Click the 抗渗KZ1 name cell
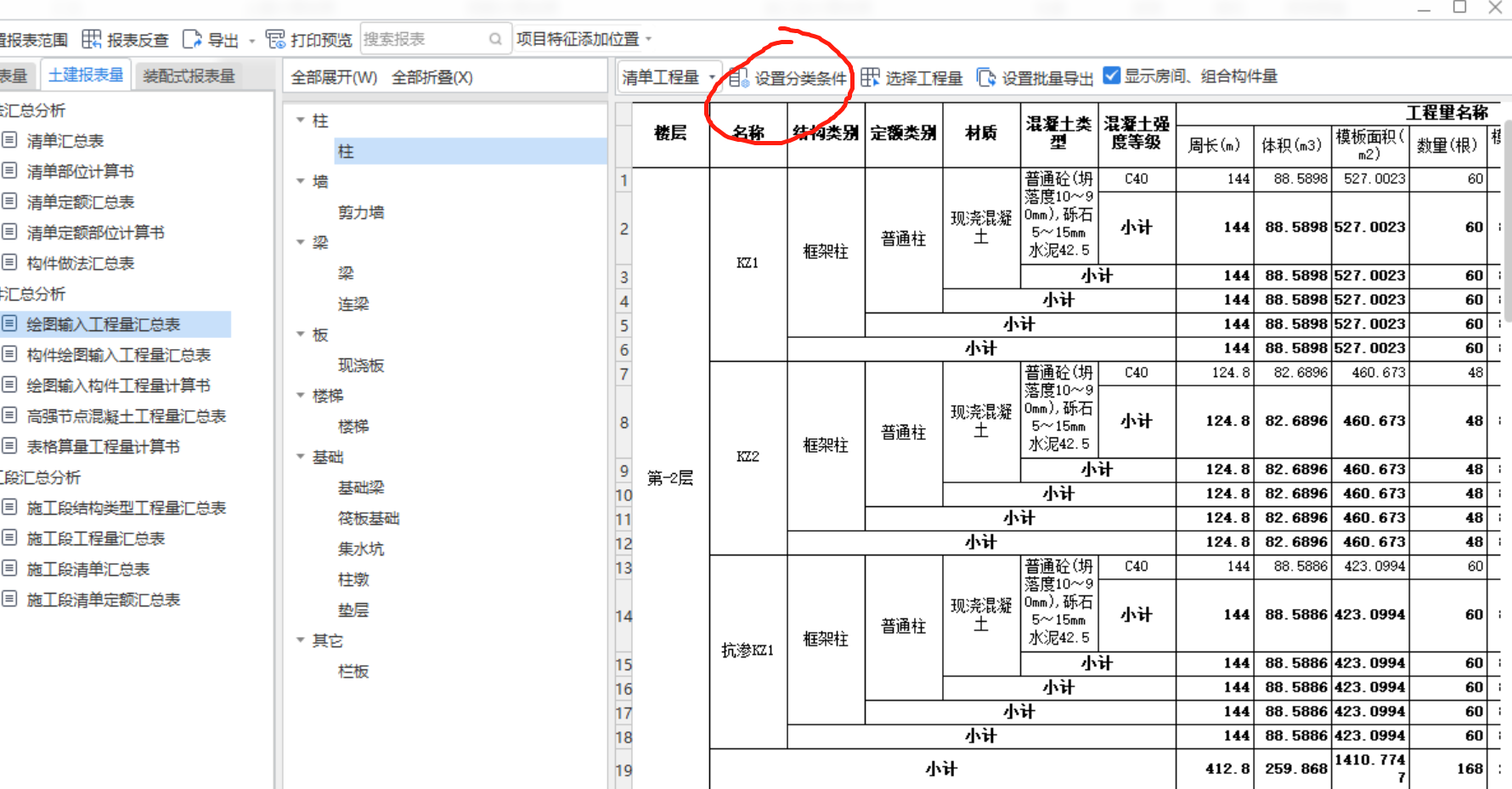 [x=748, y=651]
